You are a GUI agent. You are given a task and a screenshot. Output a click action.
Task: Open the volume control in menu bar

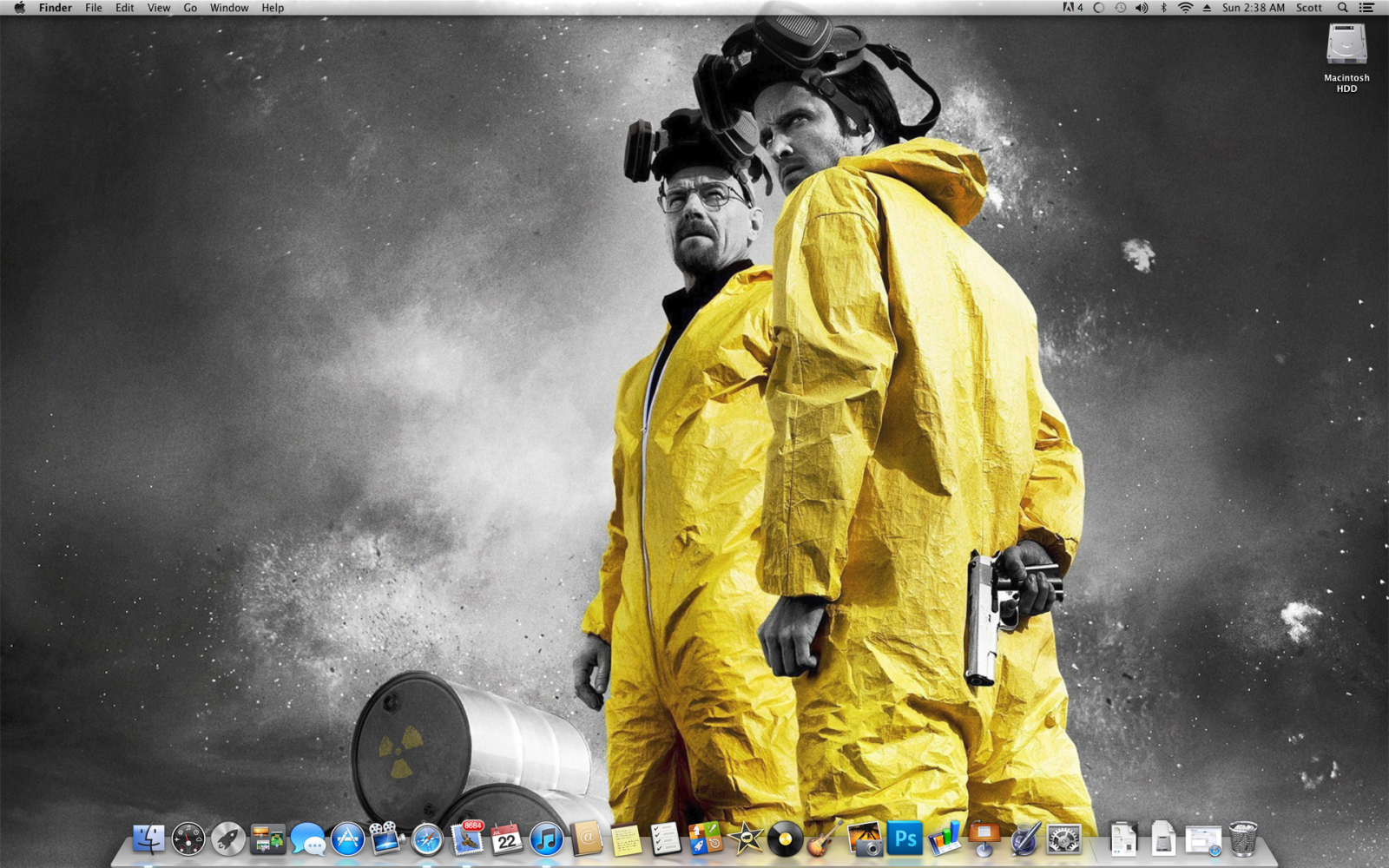point(1142,8)
